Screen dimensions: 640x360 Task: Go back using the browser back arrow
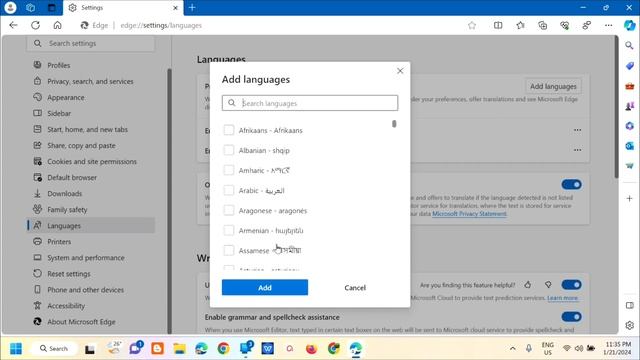[x=13, y=25]
